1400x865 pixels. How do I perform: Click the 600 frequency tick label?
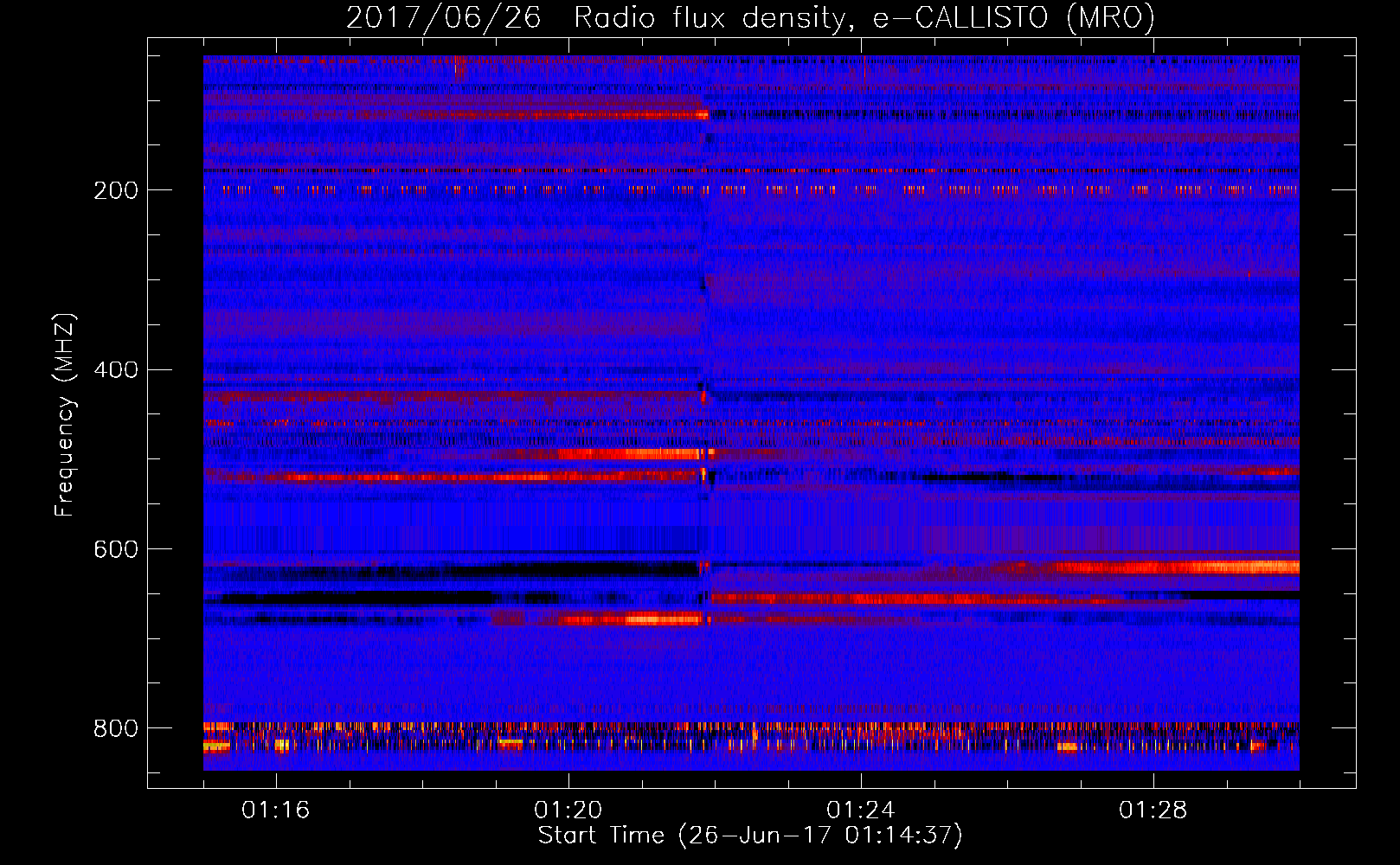click(116, 550)
